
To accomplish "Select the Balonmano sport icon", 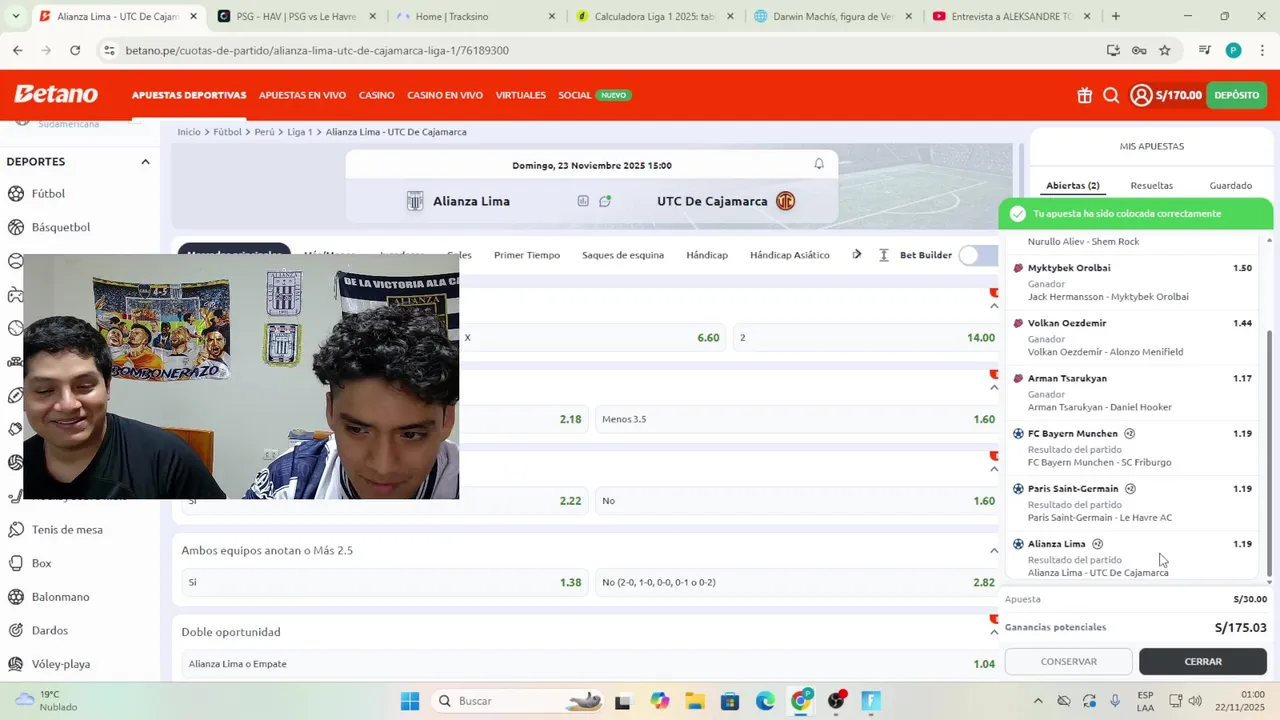I will [x=15, y=597].
